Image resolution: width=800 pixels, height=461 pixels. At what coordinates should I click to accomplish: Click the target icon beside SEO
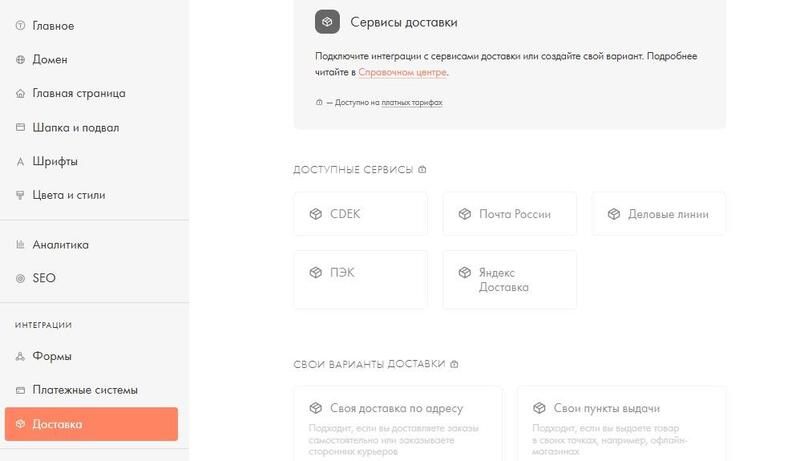coord(20,278)
